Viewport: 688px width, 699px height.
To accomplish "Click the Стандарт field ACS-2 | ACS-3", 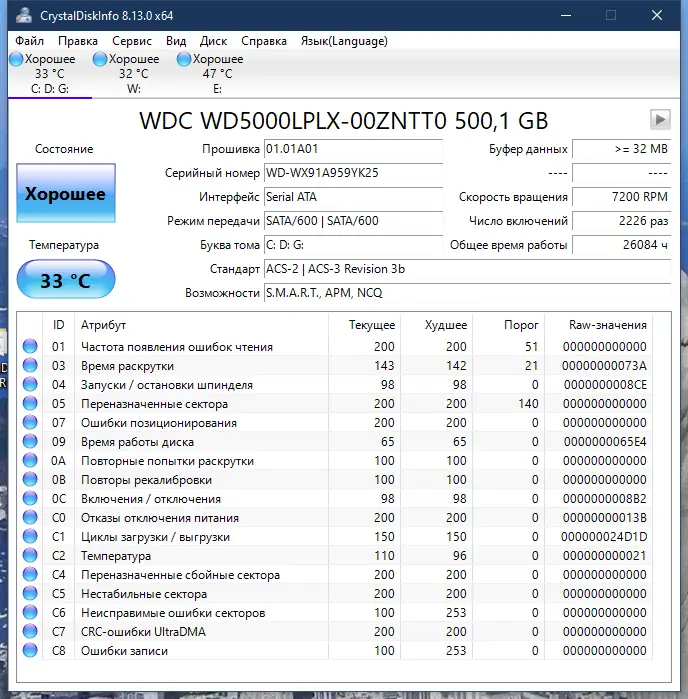I will 467,269.
